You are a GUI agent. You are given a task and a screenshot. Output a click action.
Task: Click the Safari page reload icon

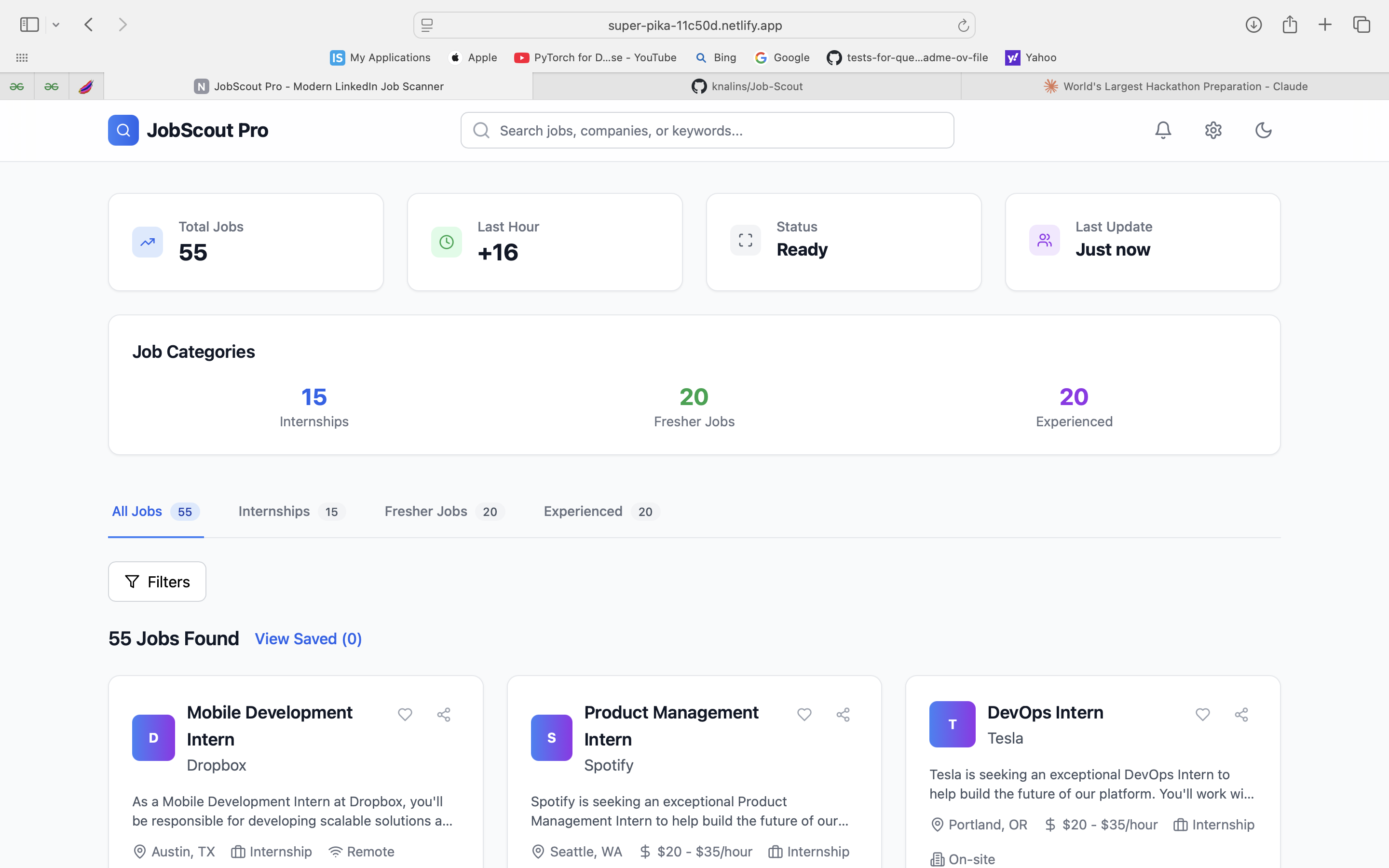[963, 25]
